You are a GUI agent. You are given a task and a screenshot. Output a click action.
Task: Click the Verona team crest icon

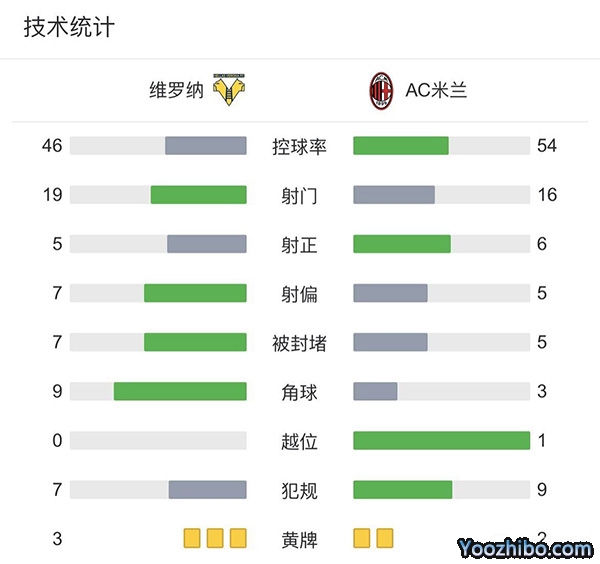[x=229, y=90]
